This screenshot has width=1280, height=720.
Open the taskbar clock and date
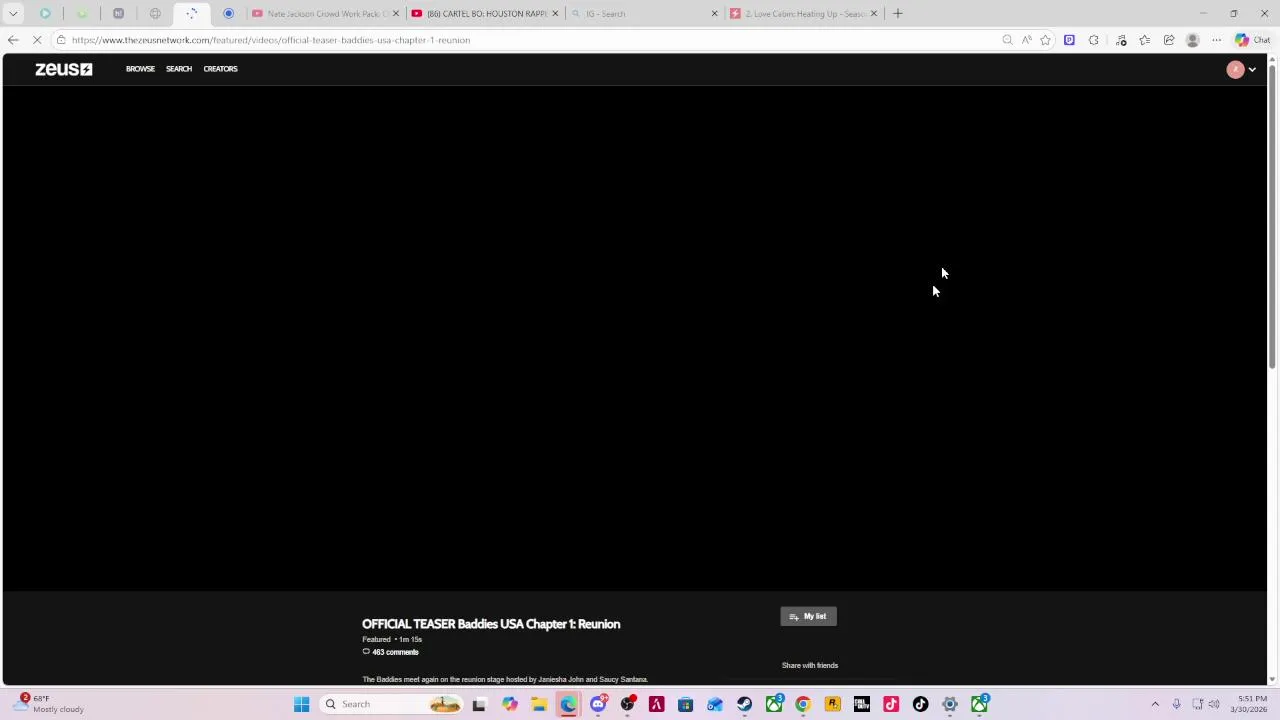[1247, 704]
